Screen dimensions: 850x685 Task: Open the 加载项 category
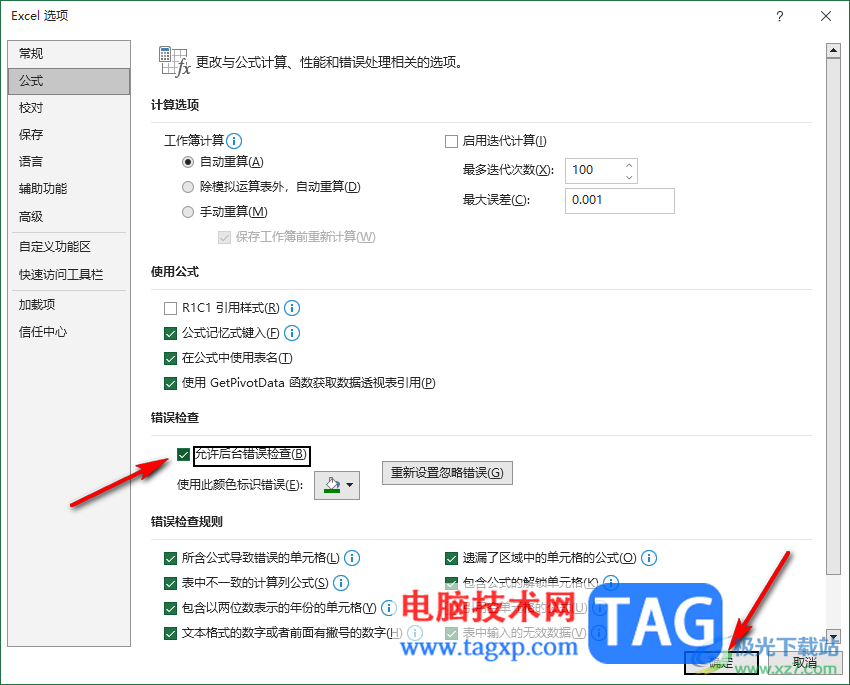click(x=69, y=305)
